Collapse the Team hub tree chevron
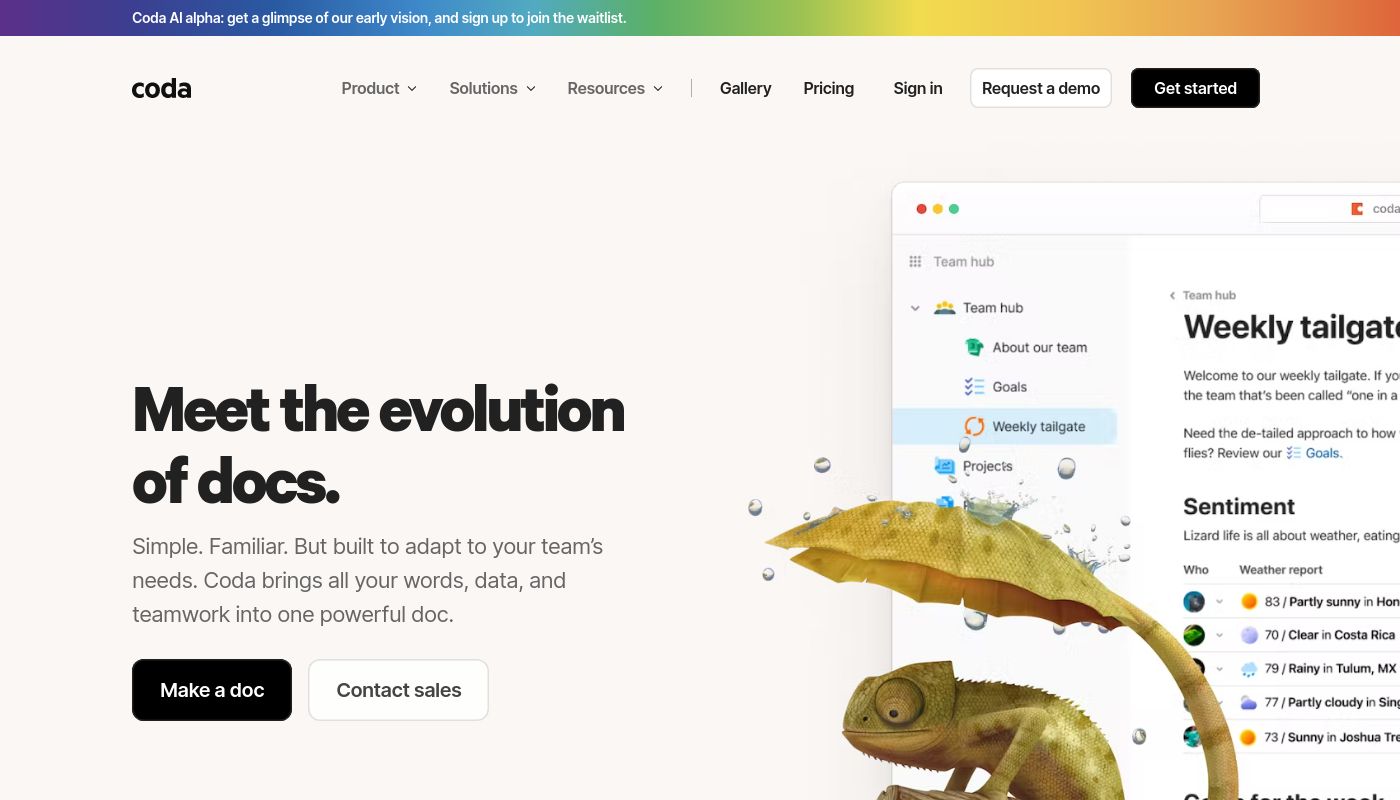 click(x=915, y=308)
